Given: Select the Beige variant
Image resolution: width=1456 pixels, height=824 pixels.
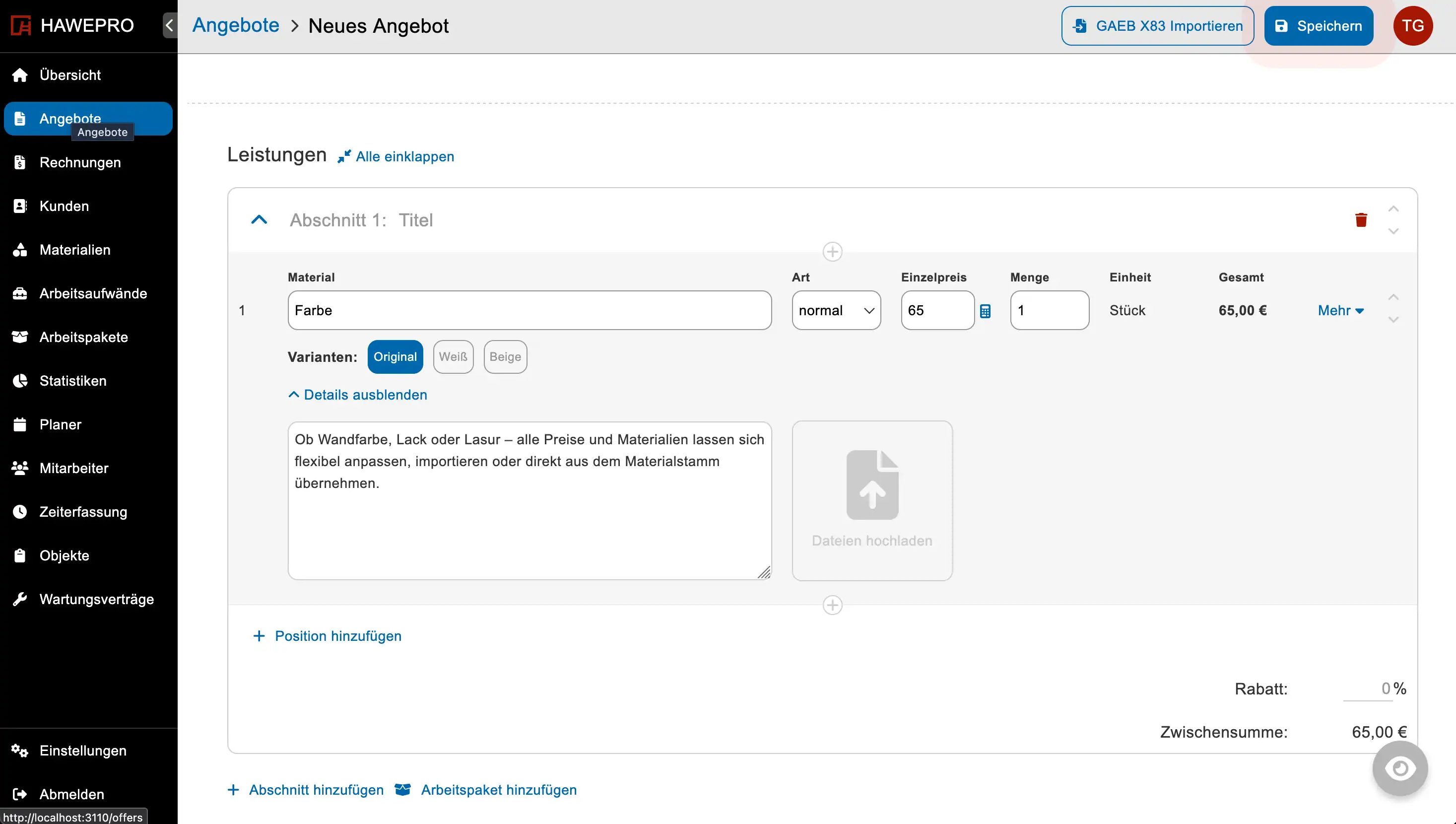Looking at the screenshot, I should [505, 356].
